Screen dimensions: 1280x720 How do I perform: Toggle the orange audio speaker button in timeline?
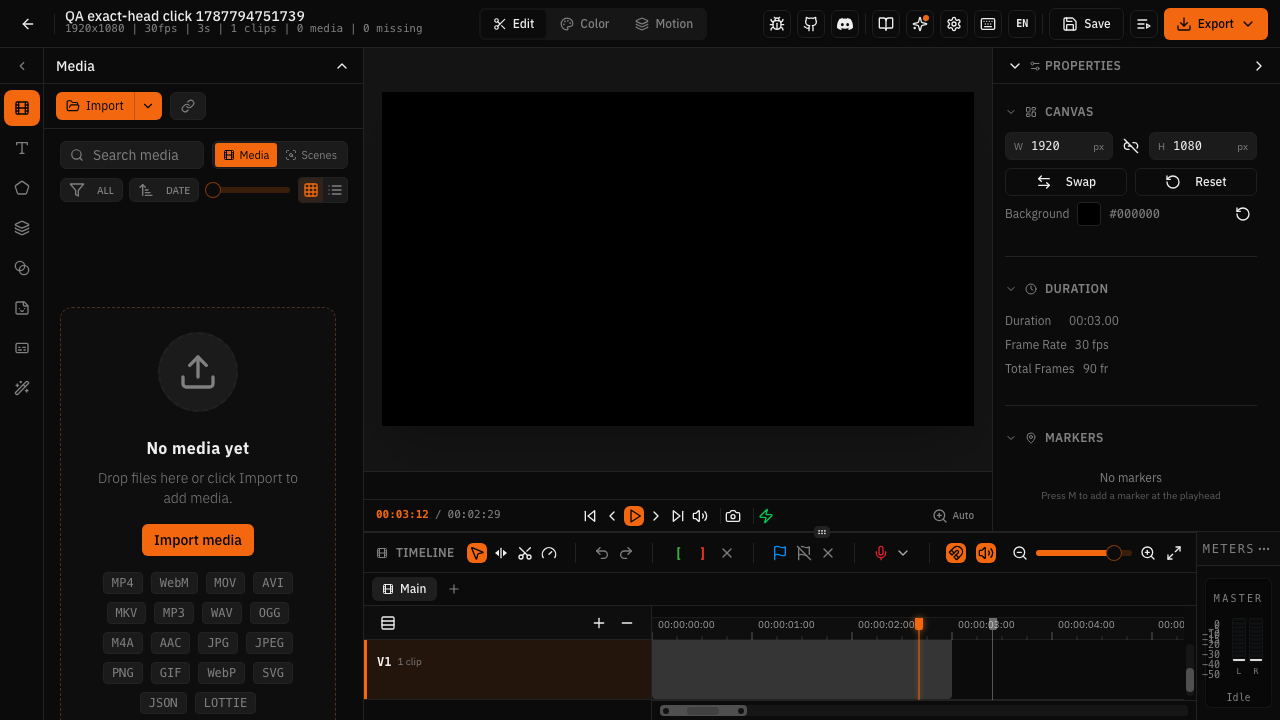pos(986,553)
